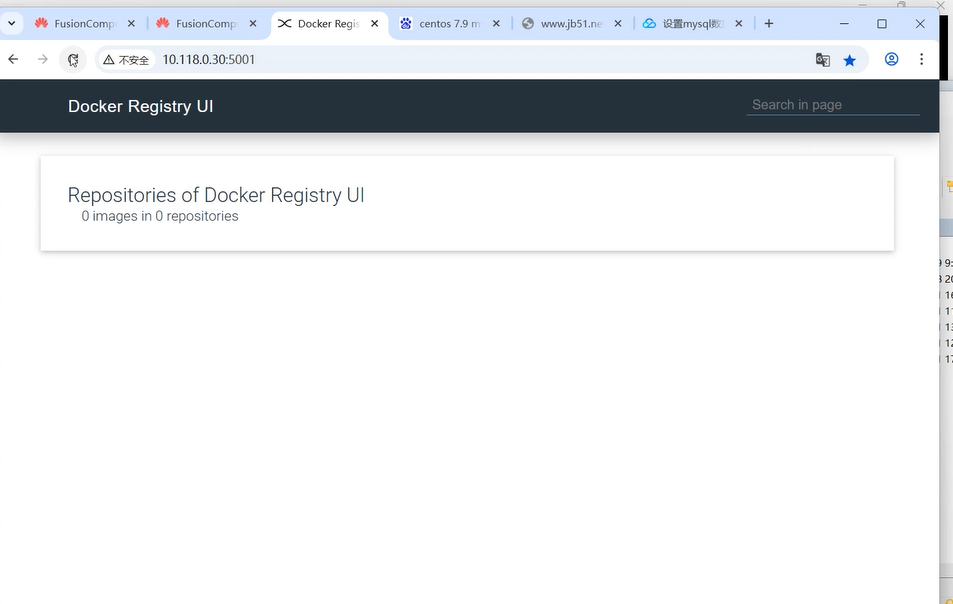Screen dimensions: 953x604
Task: Click the address bar URL 10.118.0.30:5001
Action: click(209, 60)
